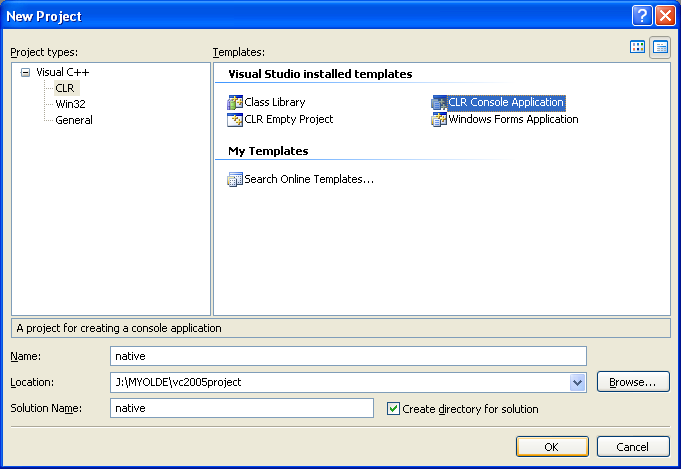Click the Help question mark button

642,16
